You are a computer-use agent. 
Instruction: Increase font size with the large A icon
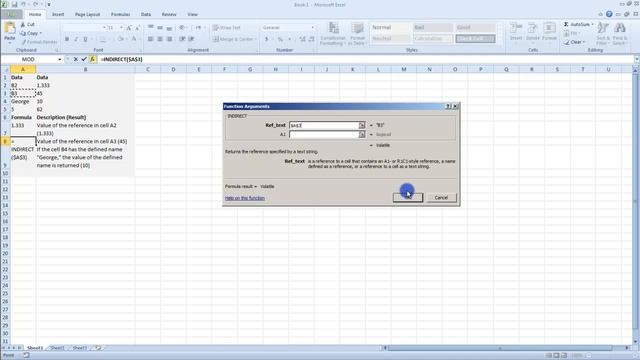click(129, 28)
